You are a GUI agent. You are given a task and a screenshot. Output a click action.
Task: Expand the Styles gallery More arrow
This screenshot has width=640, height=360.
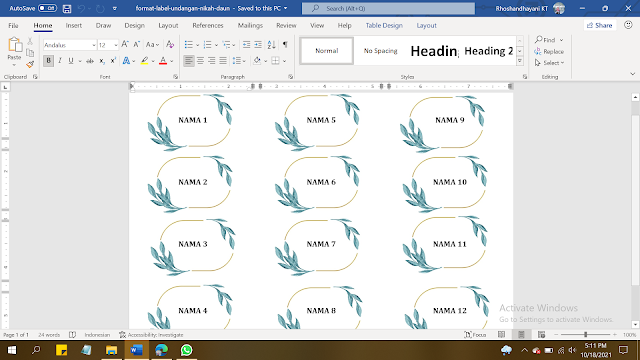(520, 61)
